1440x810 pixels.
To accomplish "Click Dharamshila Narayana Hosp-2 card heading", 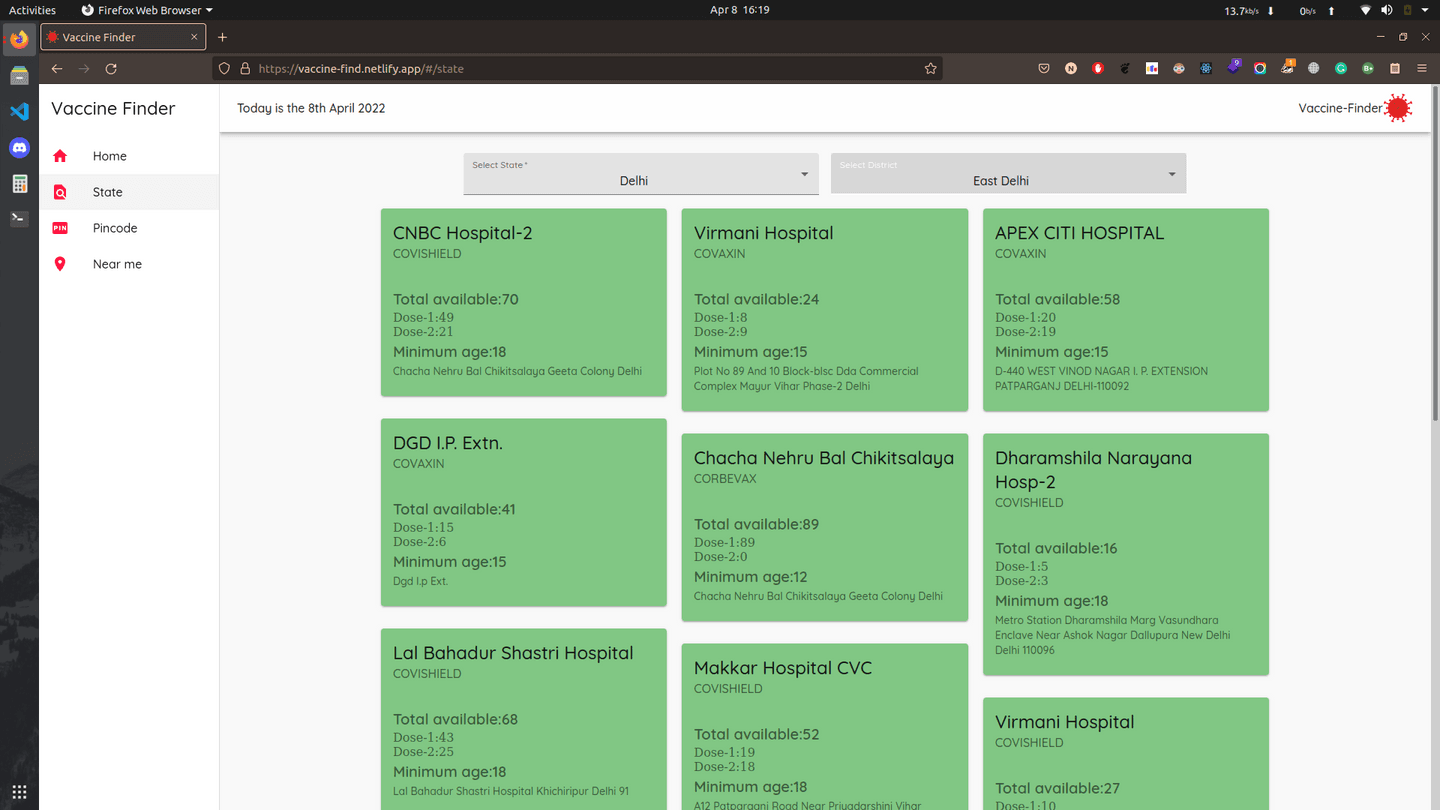I will click(1093, 470).
